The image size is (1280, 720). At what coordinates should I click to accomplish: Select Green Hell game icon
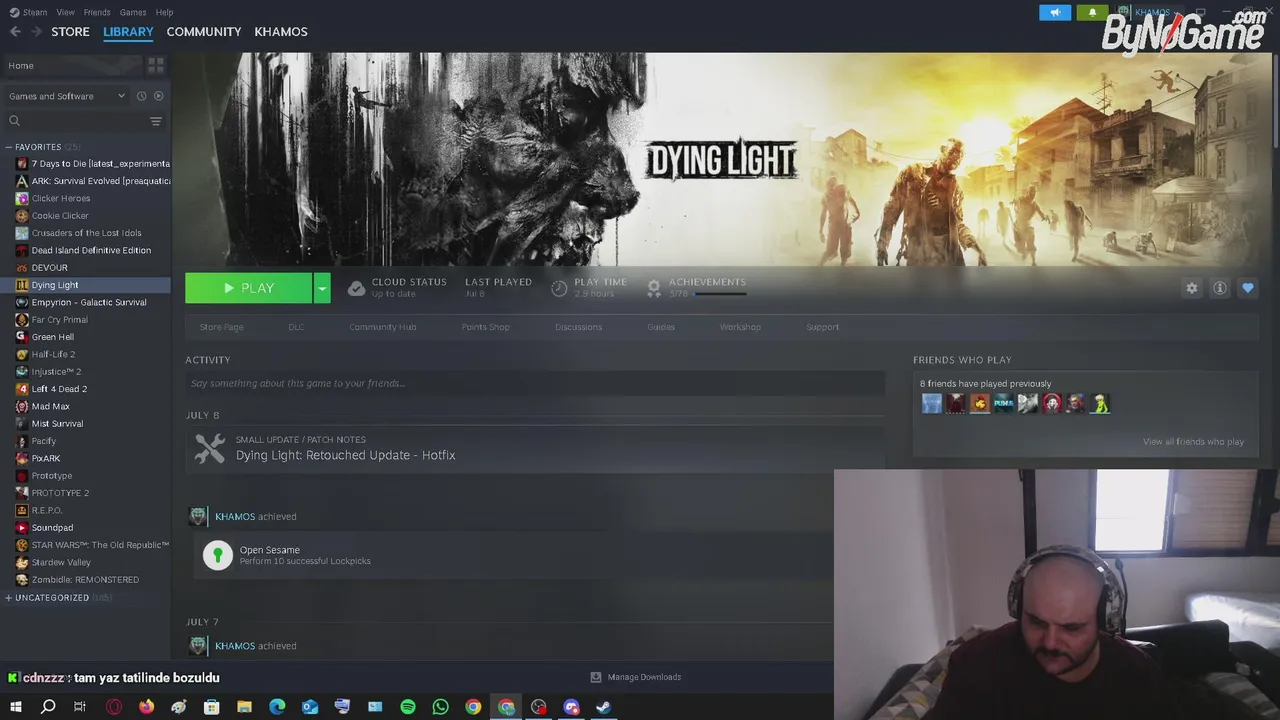point(22,337)
